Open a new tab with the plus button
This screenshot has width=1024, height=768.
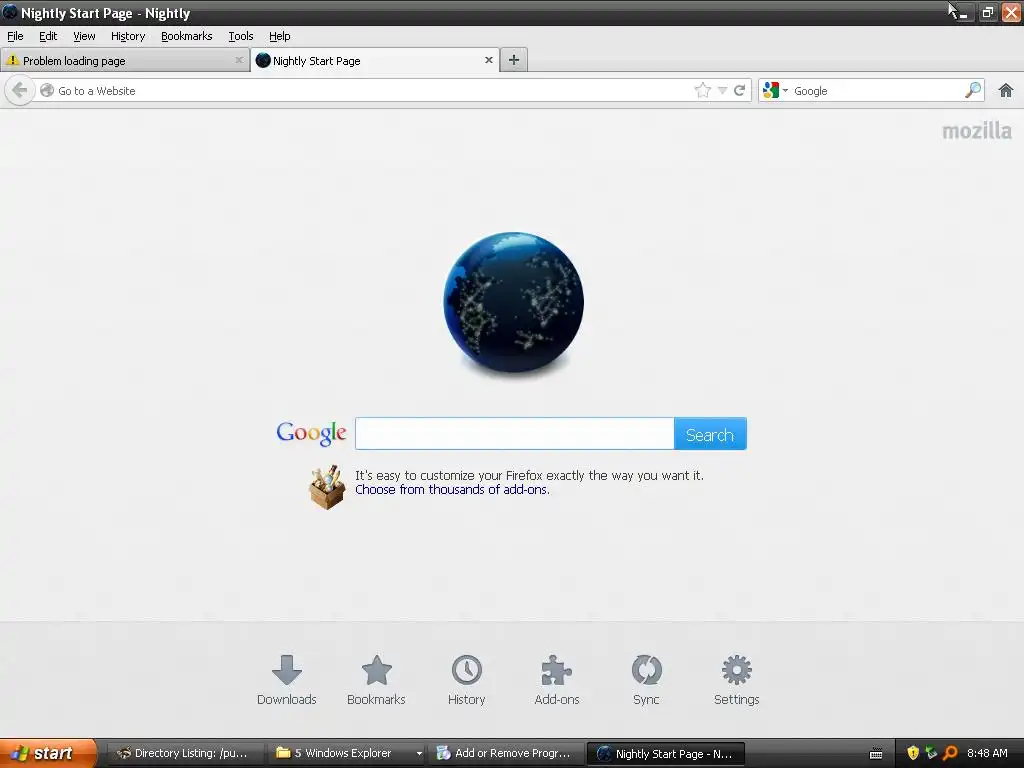pos(514,60)
